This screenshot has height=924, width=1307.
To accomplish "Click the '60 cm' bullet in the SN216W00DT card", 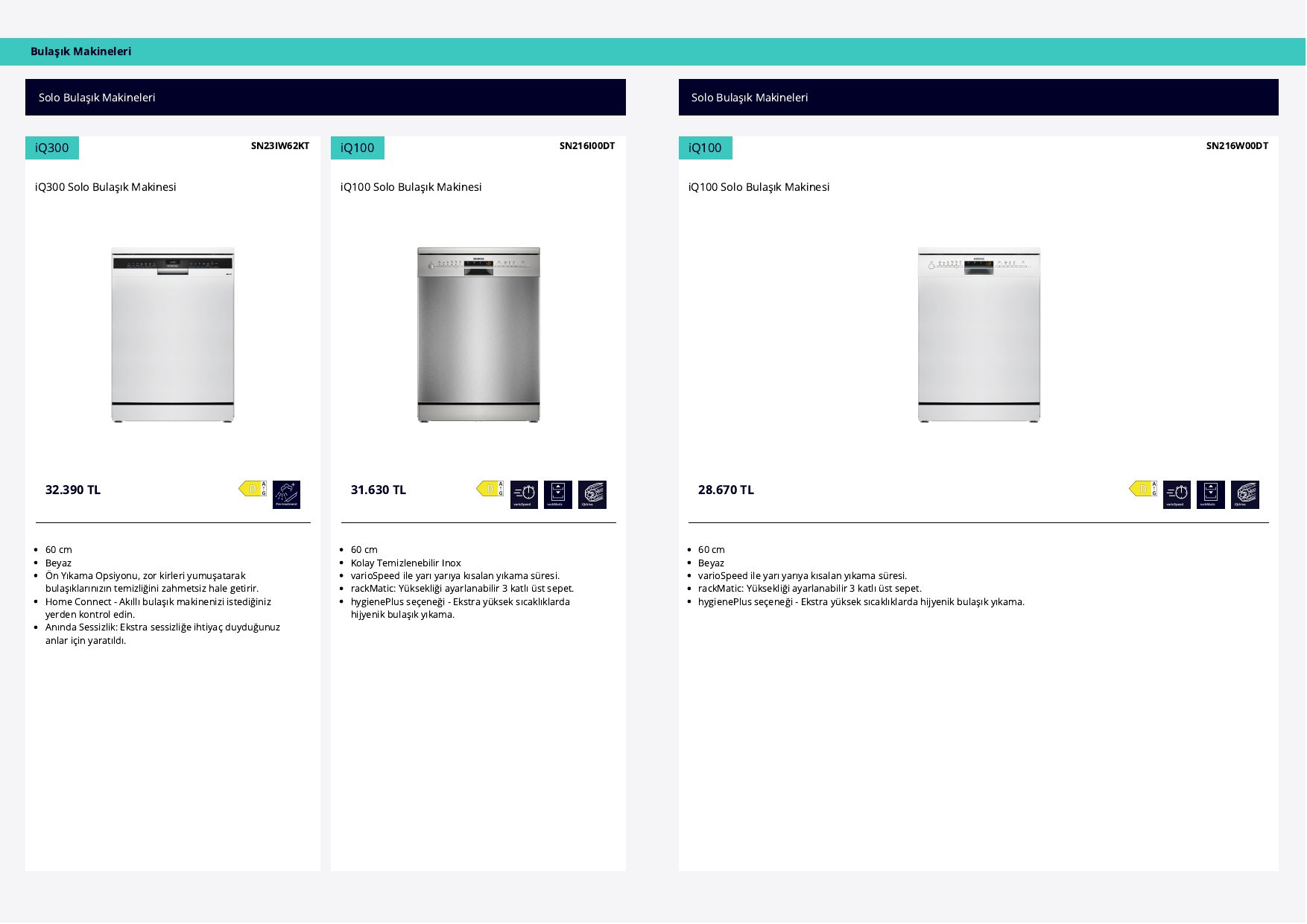I will click(712, 550).
